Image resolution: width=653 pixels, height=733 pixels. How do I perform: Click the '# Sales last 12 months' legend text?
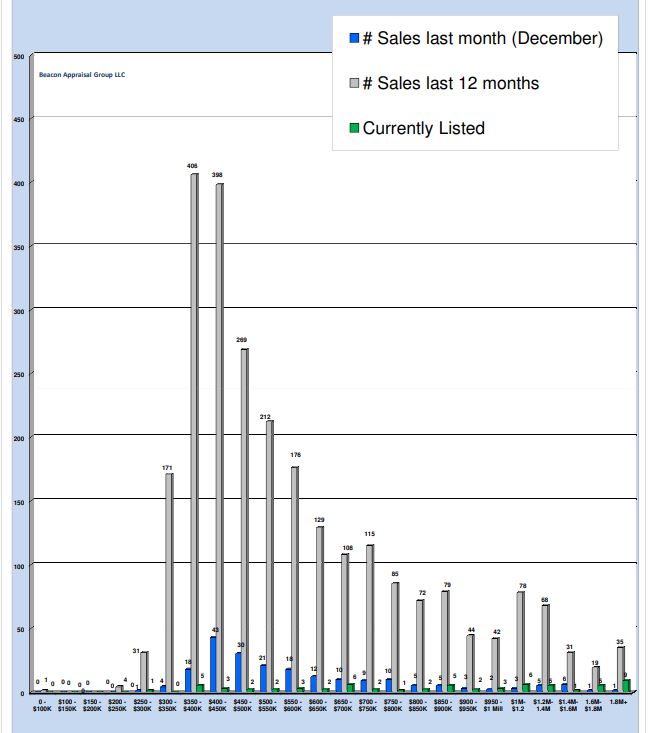click(450, 83)
